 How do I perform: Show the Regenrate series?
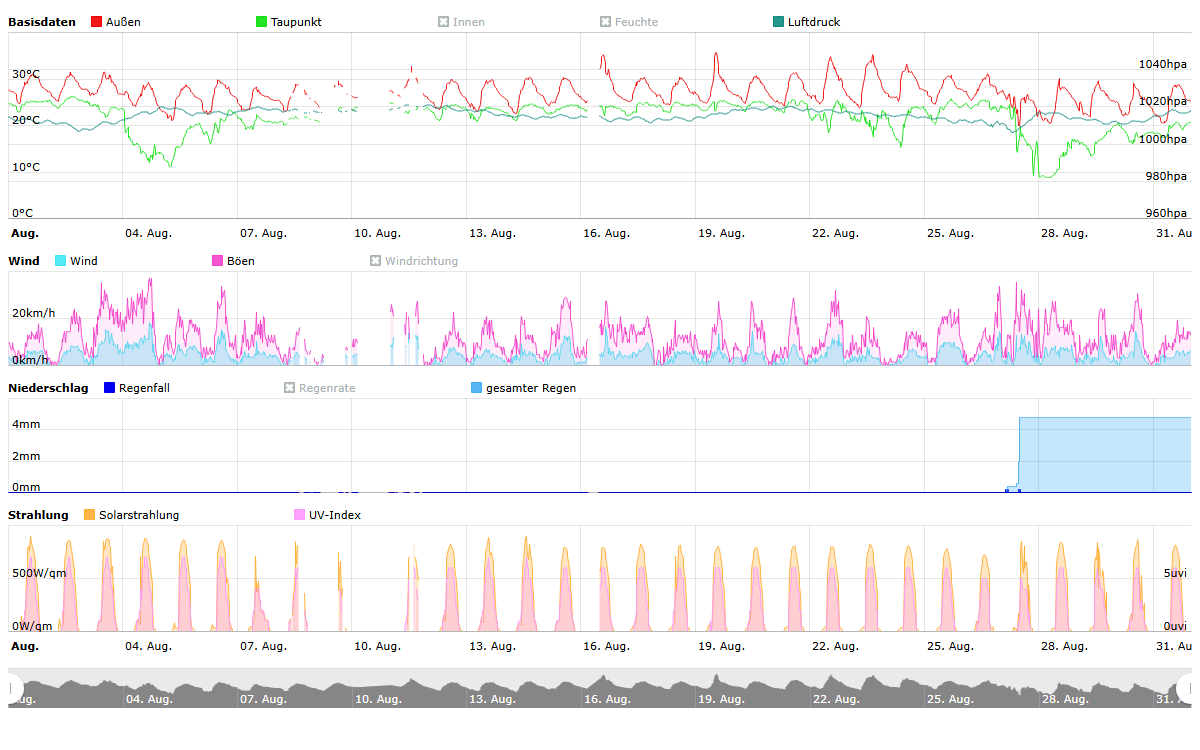[x=290, y=388]
